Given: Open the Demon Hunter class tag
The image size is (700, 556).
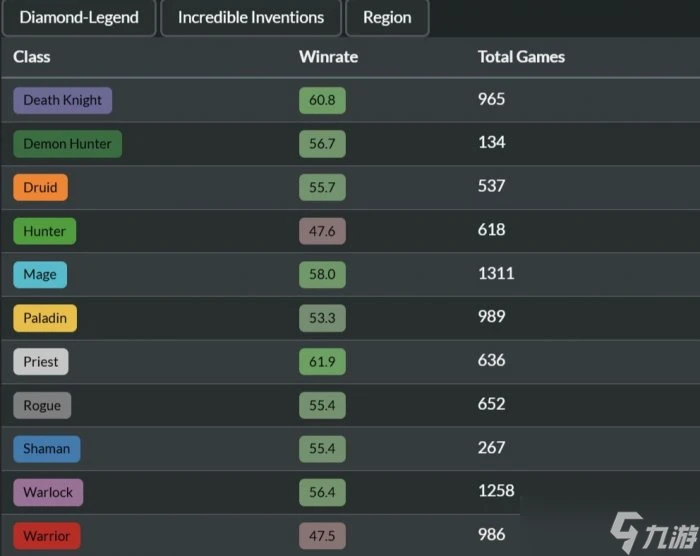Looking at the screenshot, I should point(67,144).
